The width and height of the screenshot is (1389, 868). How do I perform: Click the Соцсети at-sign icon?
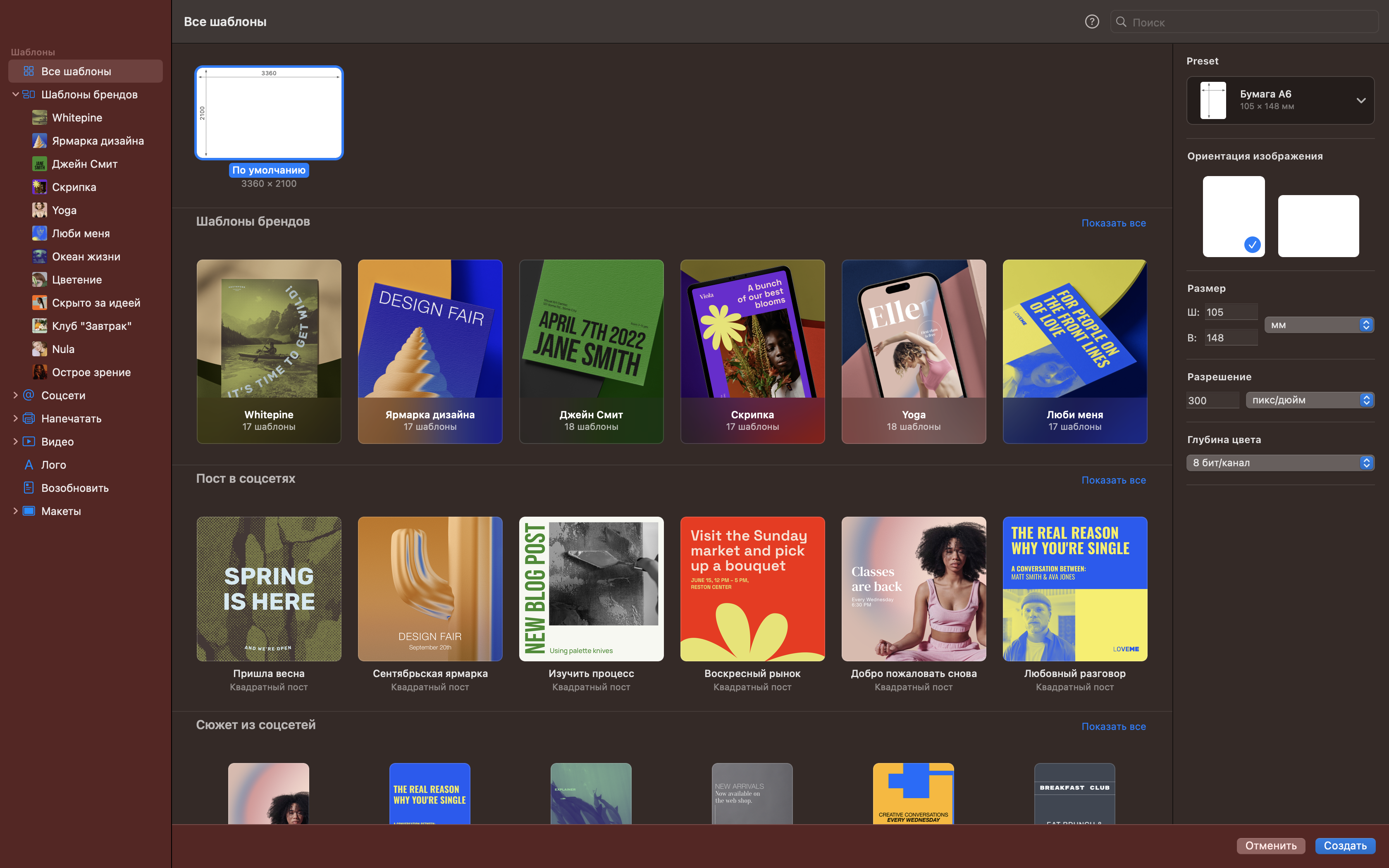click(29, 396)
